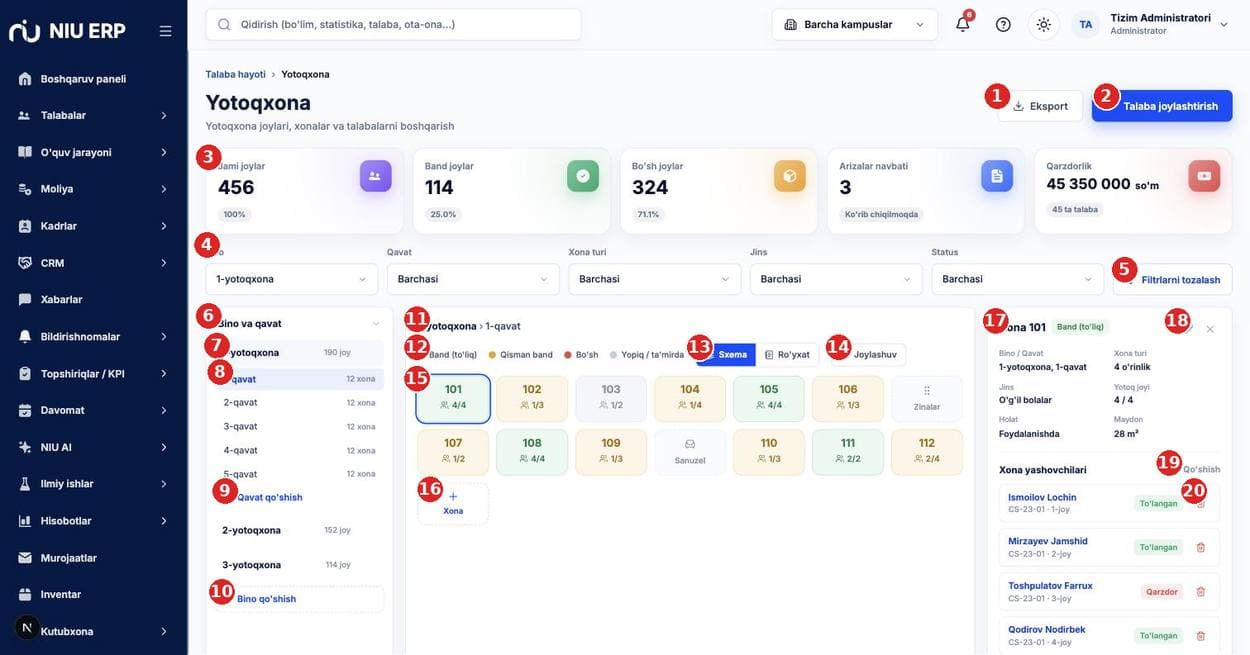Viewport: 1250px width, 655px height.
Task: Click the red icon on Qarzdorlik card
Action: 1204,176
